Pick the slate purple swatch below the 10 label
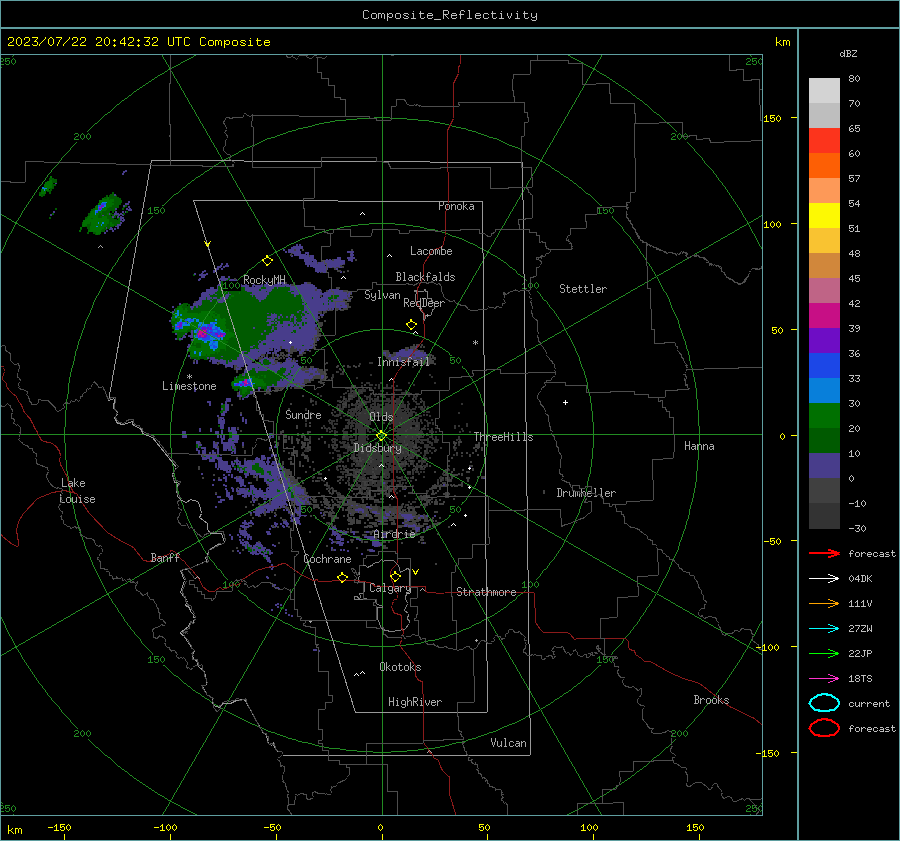This screenshot has height=841, width=900. (824, 466)
